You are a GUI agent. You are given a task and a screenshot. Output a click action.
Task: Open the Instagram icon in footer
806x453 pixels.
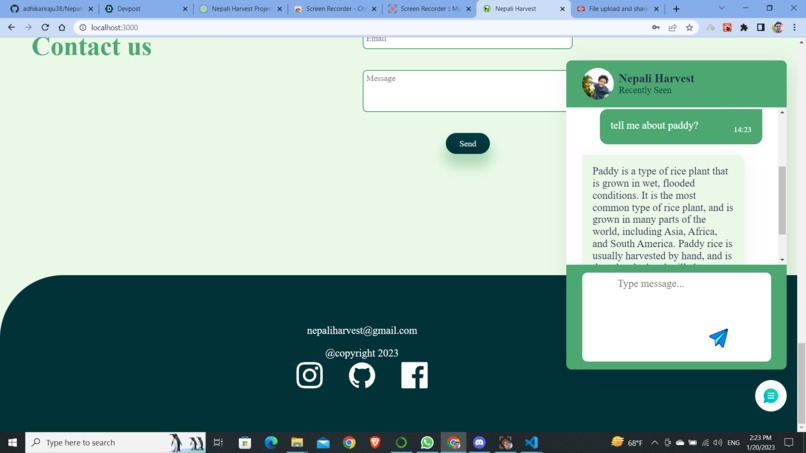(x=309, y=375)
